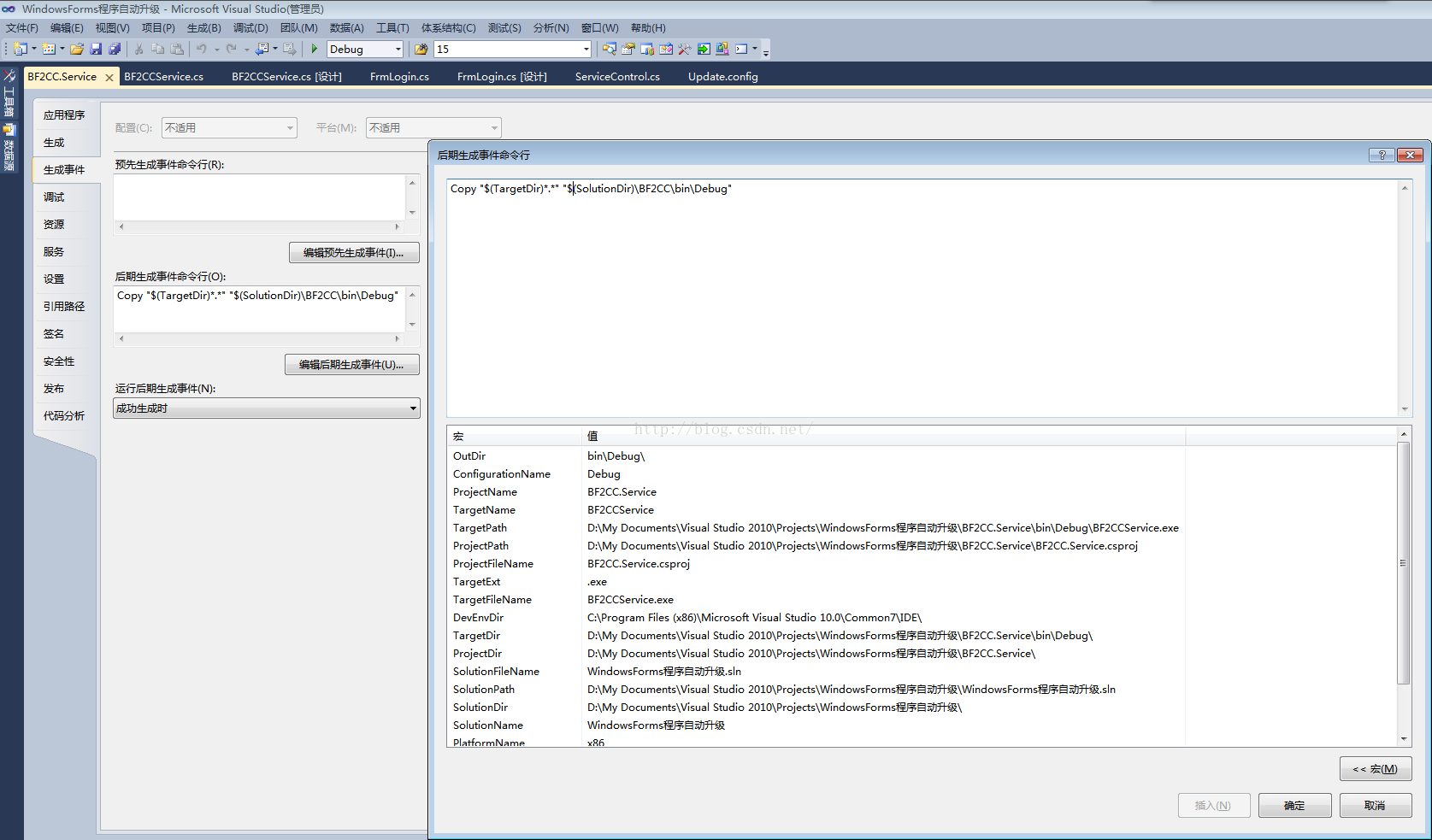Click the Undo arrow icon
1432x840 pixels.
[x=201, y=49]
